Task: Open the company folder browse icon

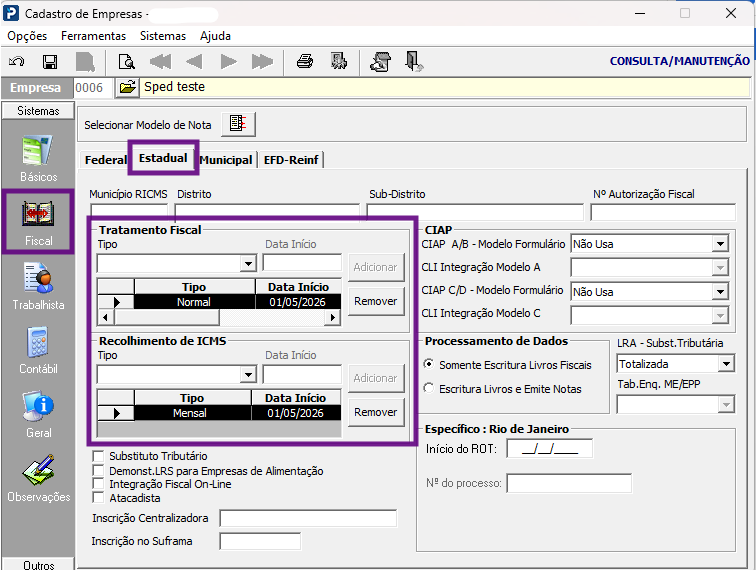Action: pos(127,87)
